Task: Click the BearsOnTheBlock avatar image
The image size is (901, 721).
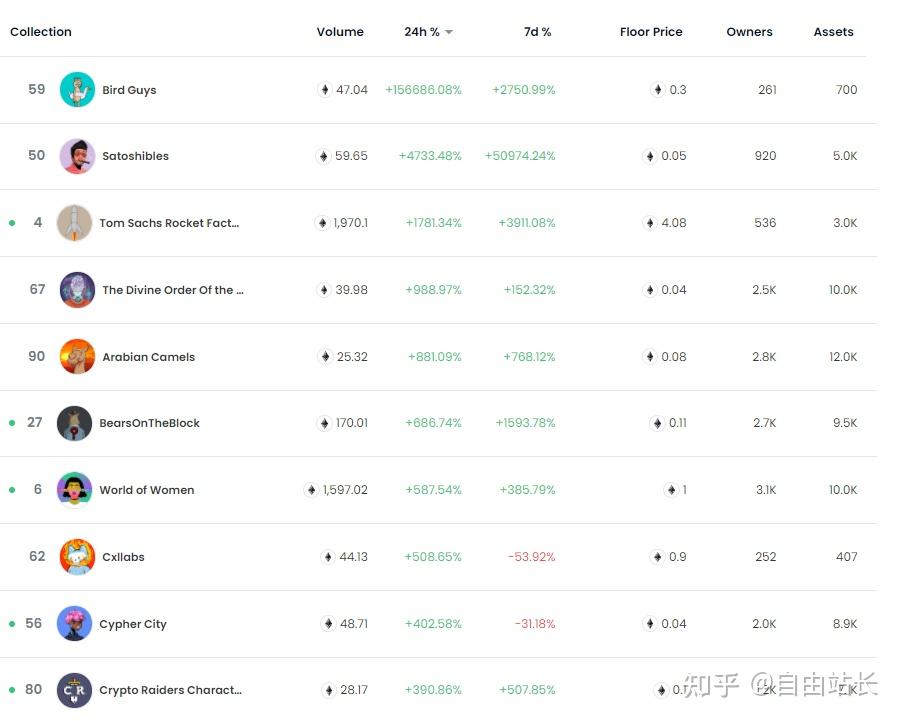Action: point(74,423)
